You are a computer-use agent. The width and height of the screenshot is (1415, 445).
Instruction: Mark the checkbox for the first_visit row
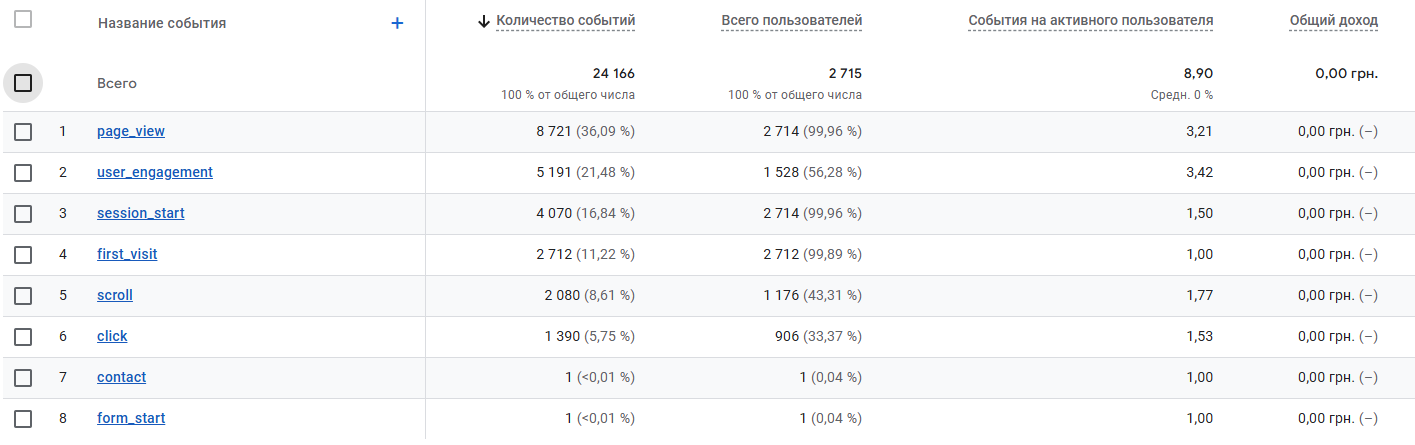23,254
